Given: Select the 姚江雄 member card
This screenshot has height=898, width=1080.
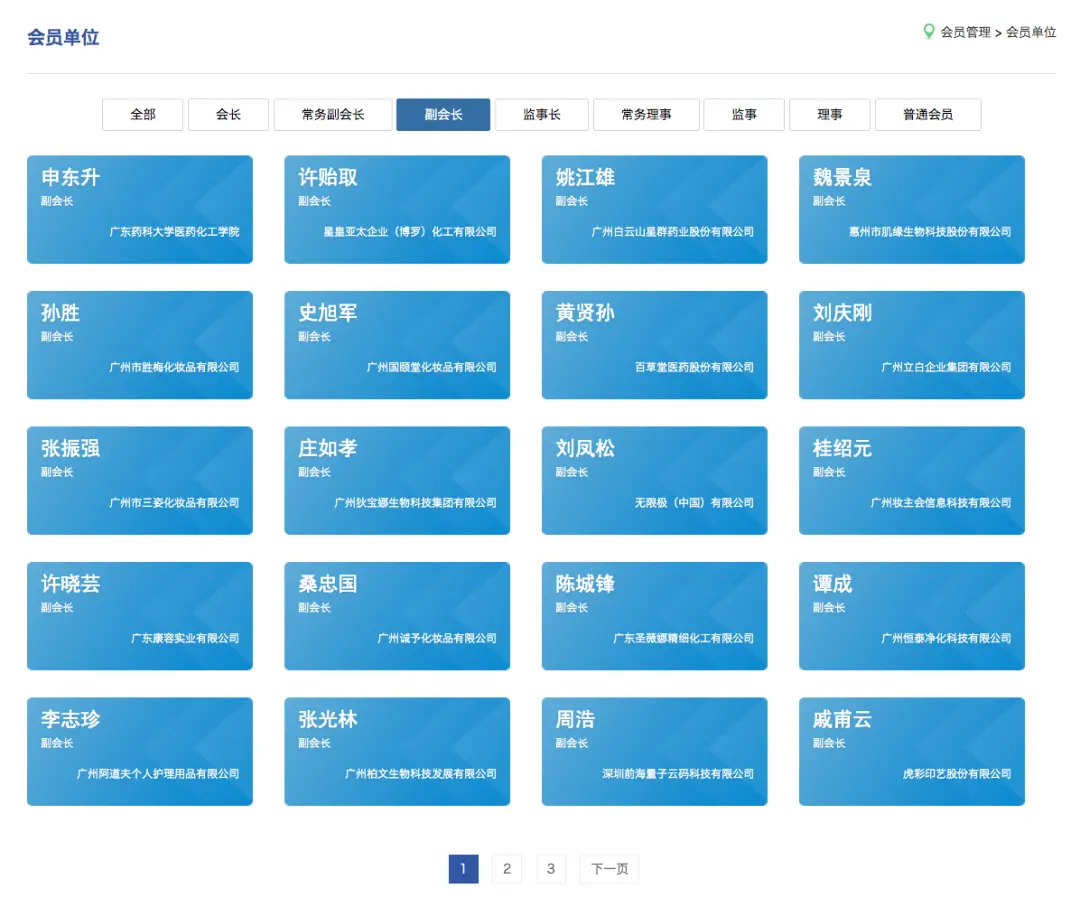Looking at the screenshot, I should click(654, 209).
